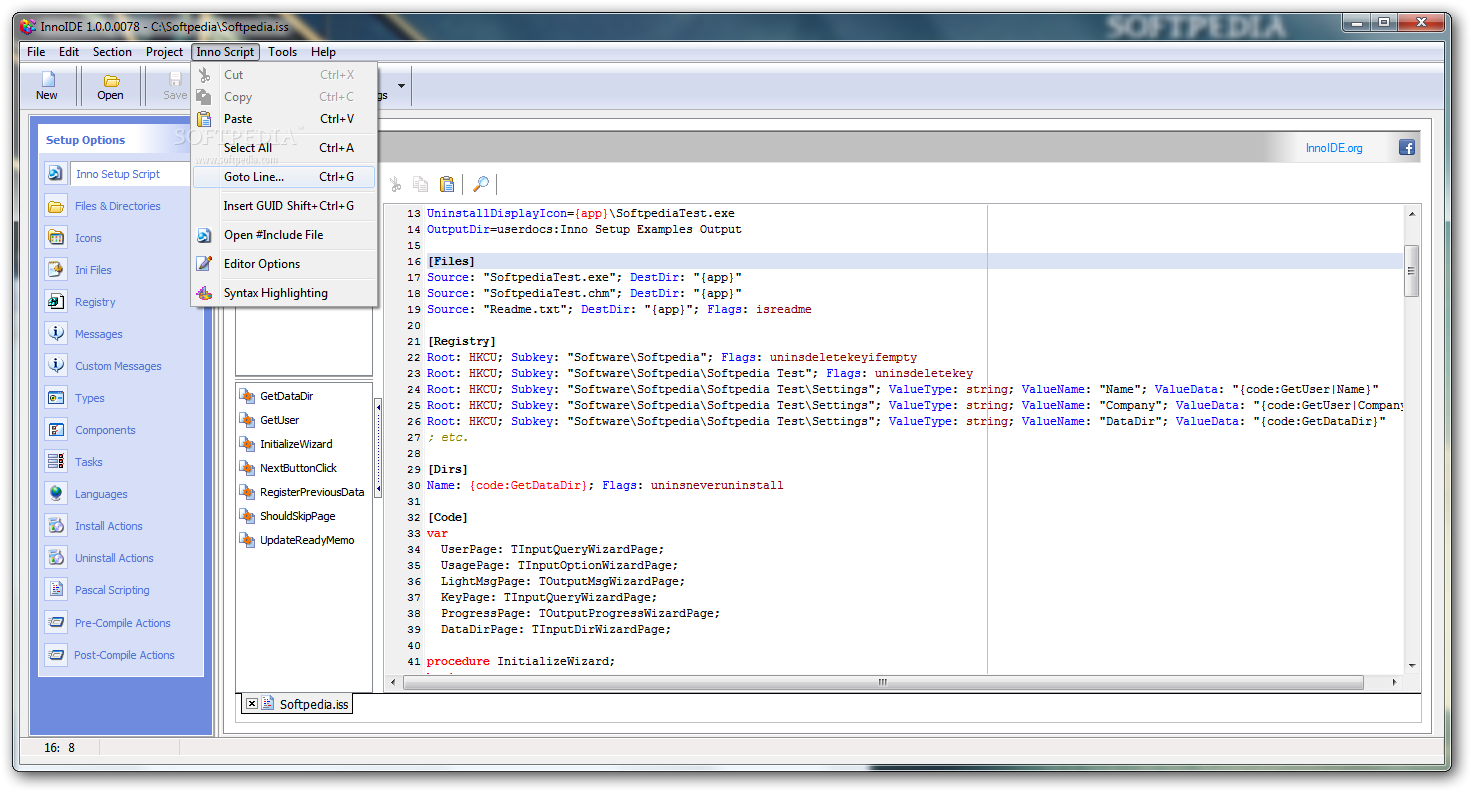Select the Components section icon
The width and height of the screenshot is (1472, 792).
click(x=56, y=430)
